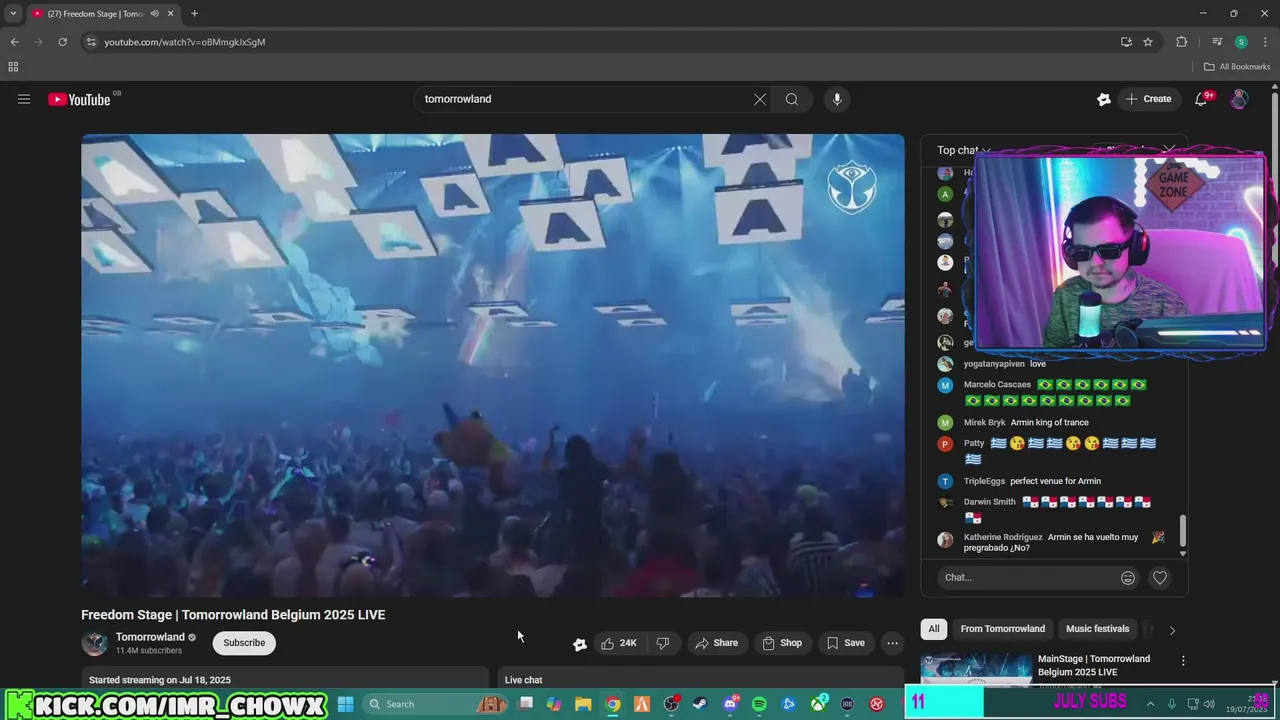Subscribe to the Tomorrowland channel
Image resolution: width=1280 pixels, height=720 pixels.
(244, 643)
